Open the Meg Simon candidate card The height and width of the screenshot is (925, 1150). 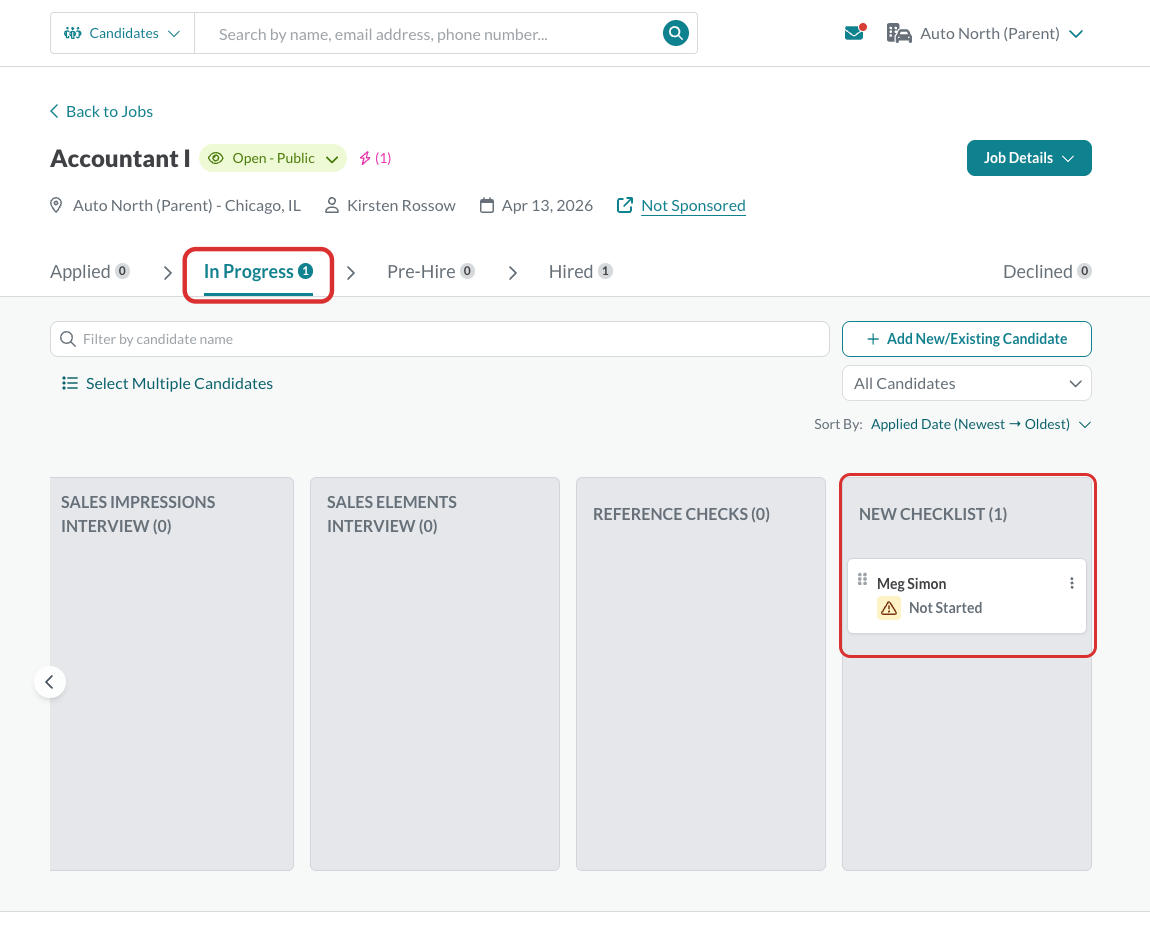[967, 596]
